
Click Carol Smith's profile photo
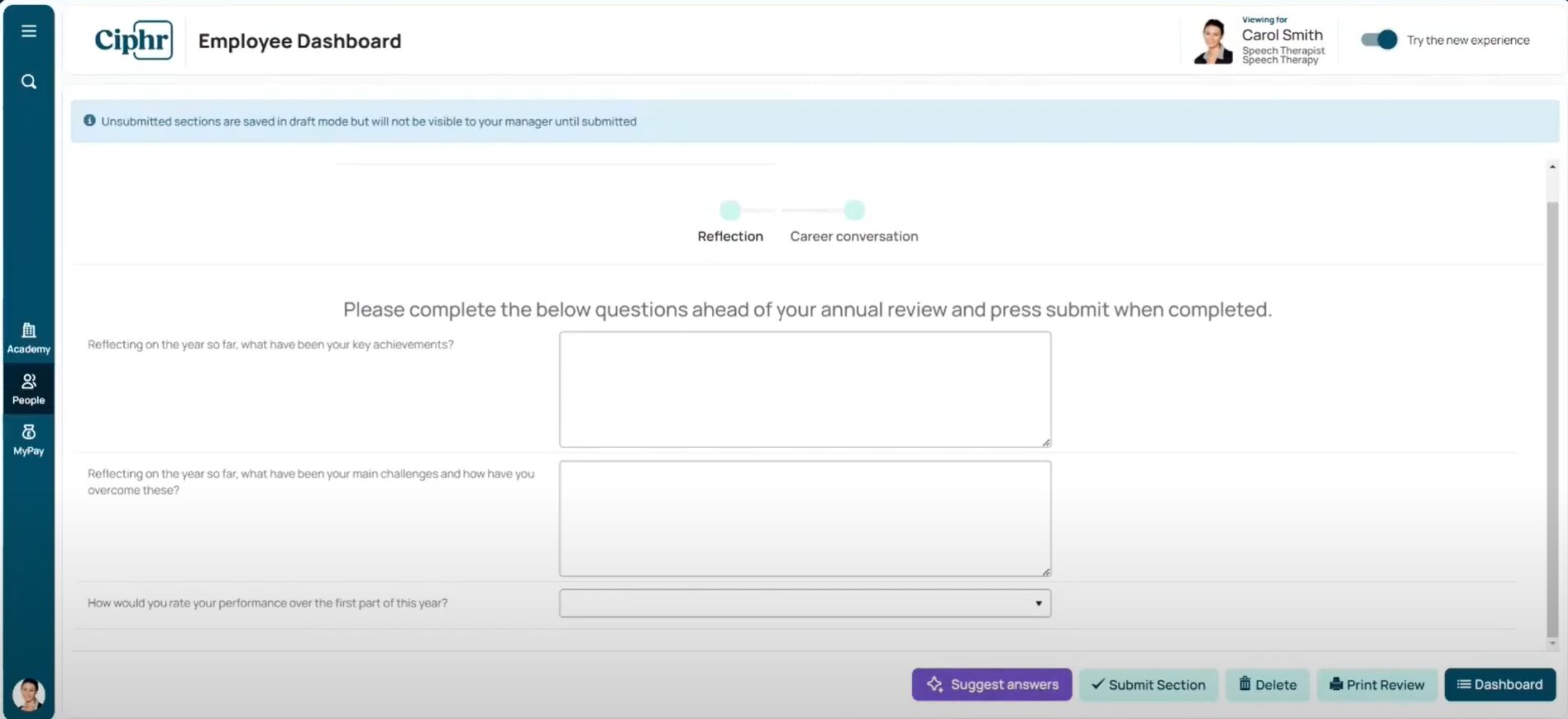pyautogui.click(x=1212, y=41)
